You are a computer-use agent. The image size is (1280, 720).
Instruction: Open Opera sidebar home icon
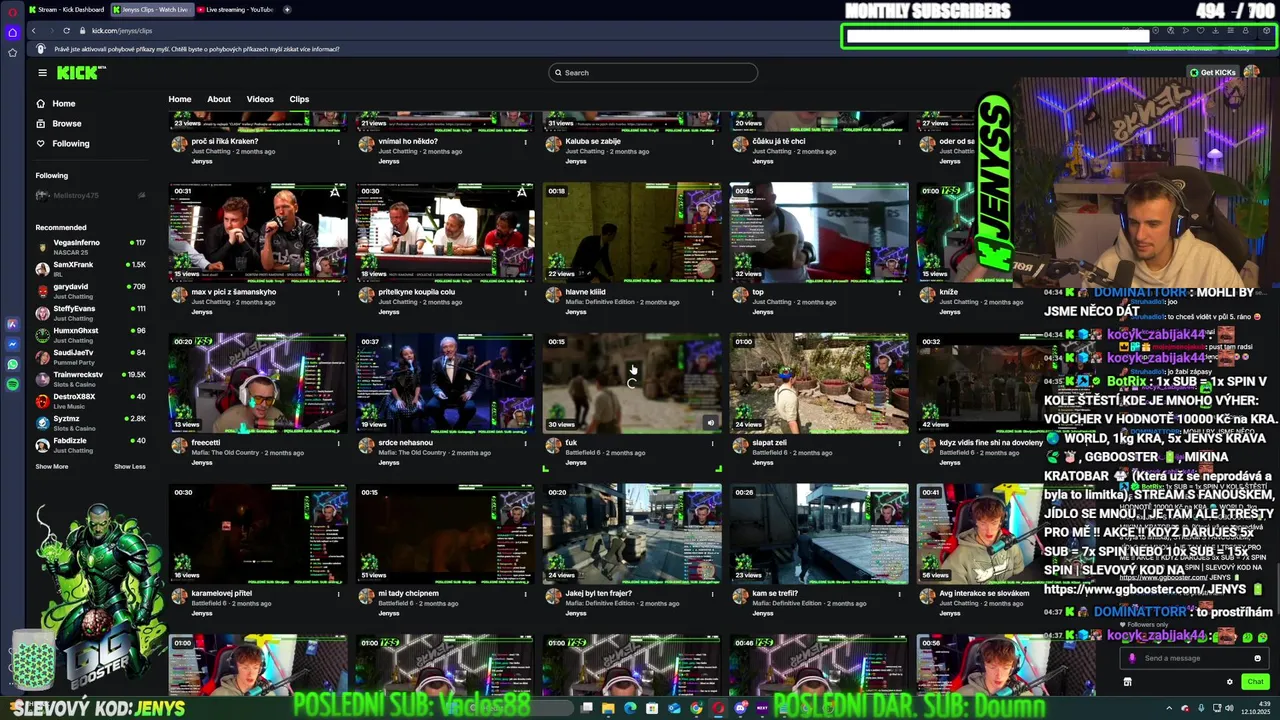[x=12, y=32]
